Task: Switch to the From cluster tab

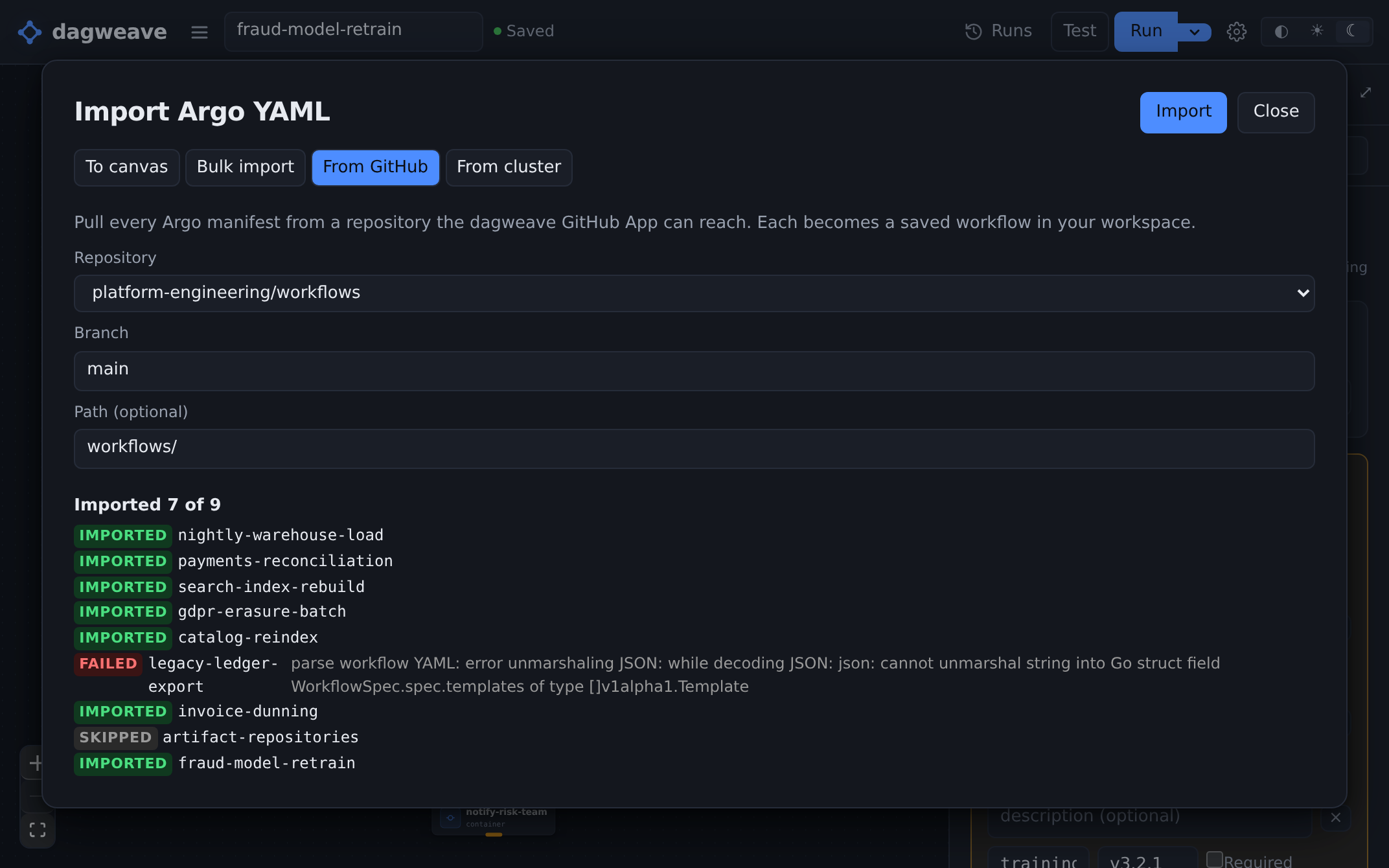Action: (509, 167)
